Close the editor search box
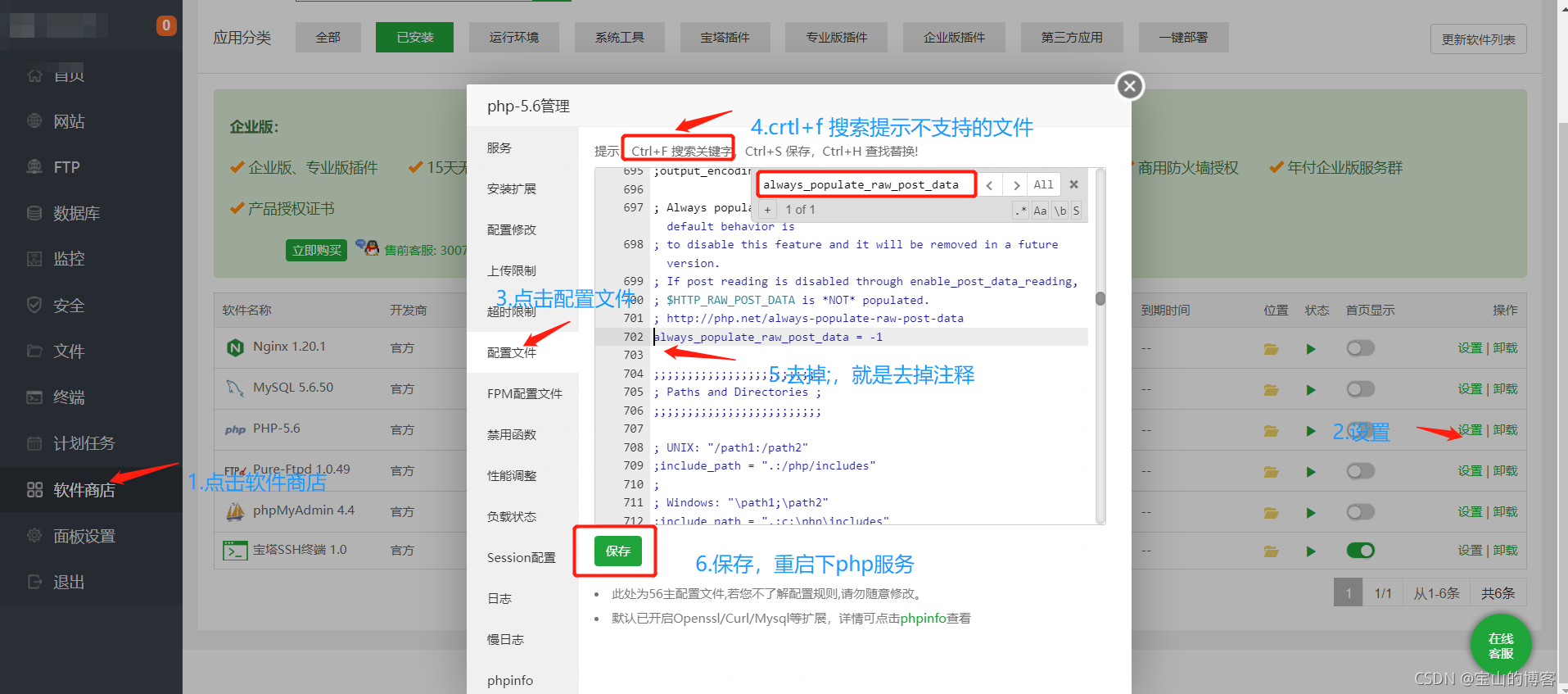This screenshot has width=1568, height=694. 1073,184
